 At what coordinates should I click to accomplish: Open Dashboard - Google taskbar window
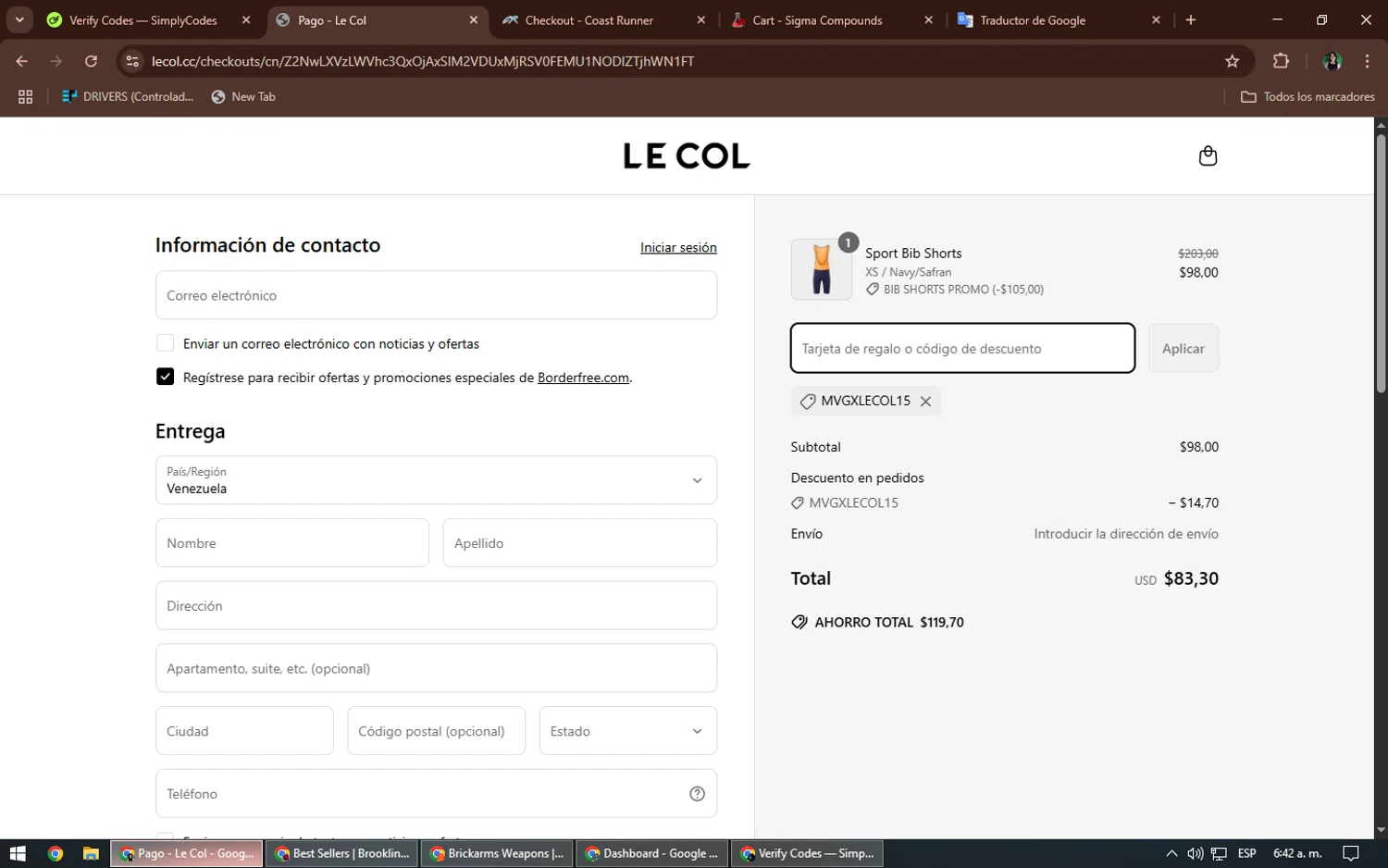pyautogui.click(x=652, y=853)
